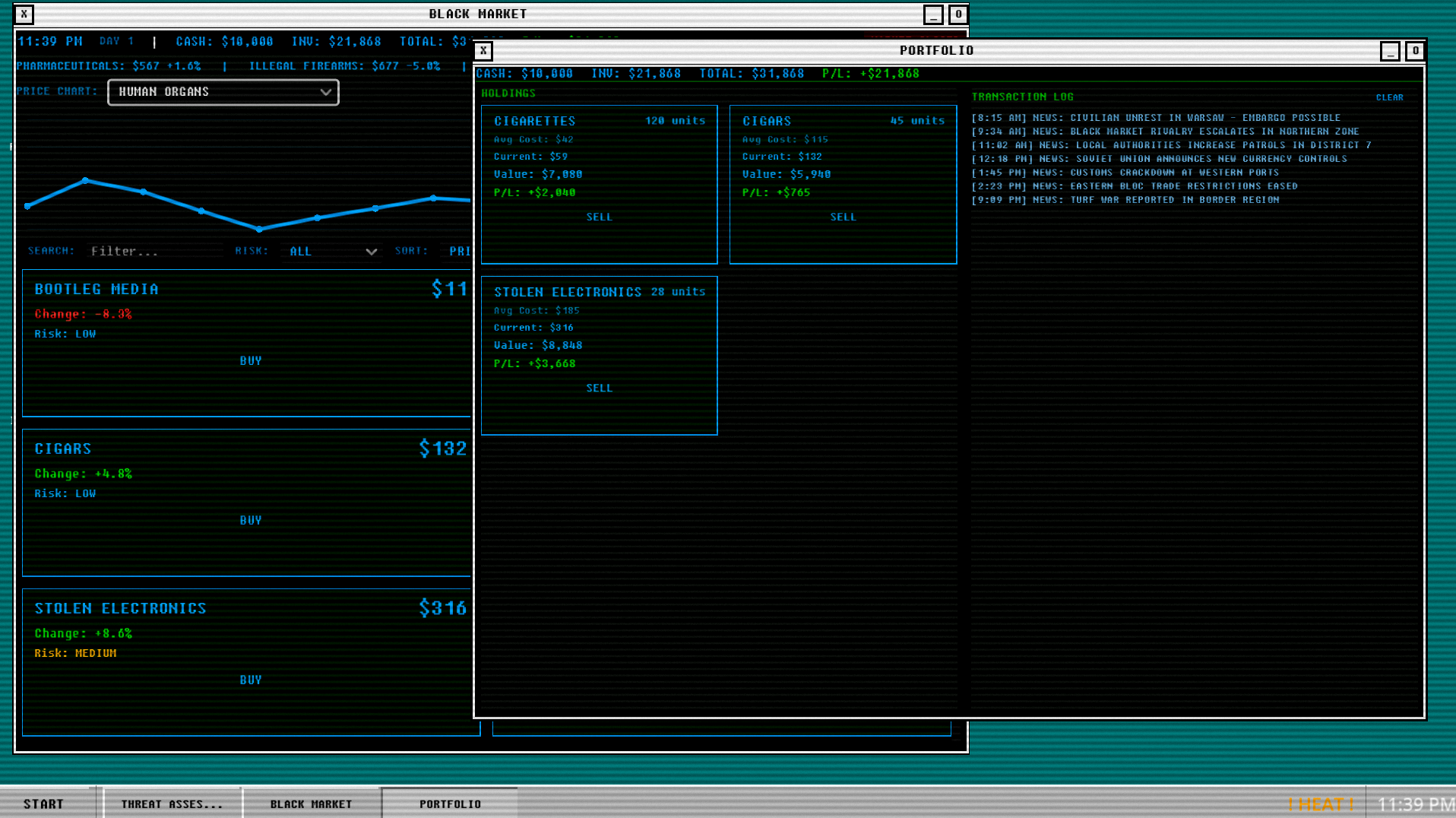This screenshot has width=1456, height=818.
Task: Click Black Market cash amount $10,000
Action: (x=247, y=42)
